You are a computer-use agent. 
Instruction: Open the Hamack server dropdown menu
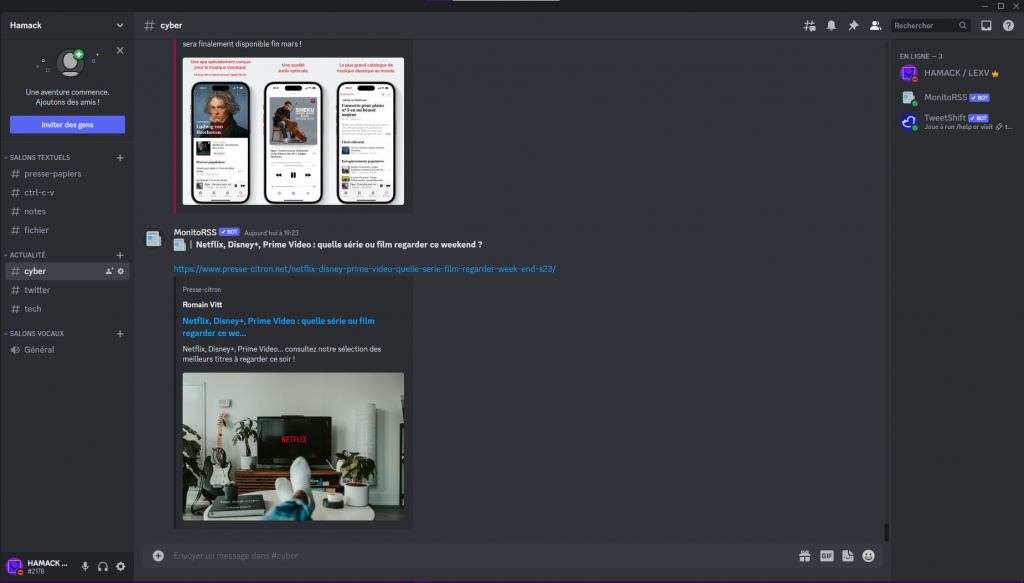(x=120, y=25)
